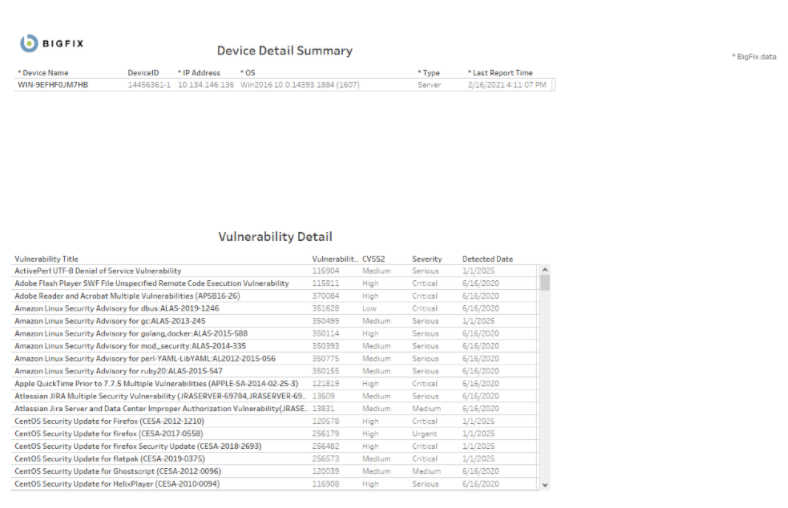Click vulnerability ID 256179
Screen dimensions: 788x508
(326, 434)
